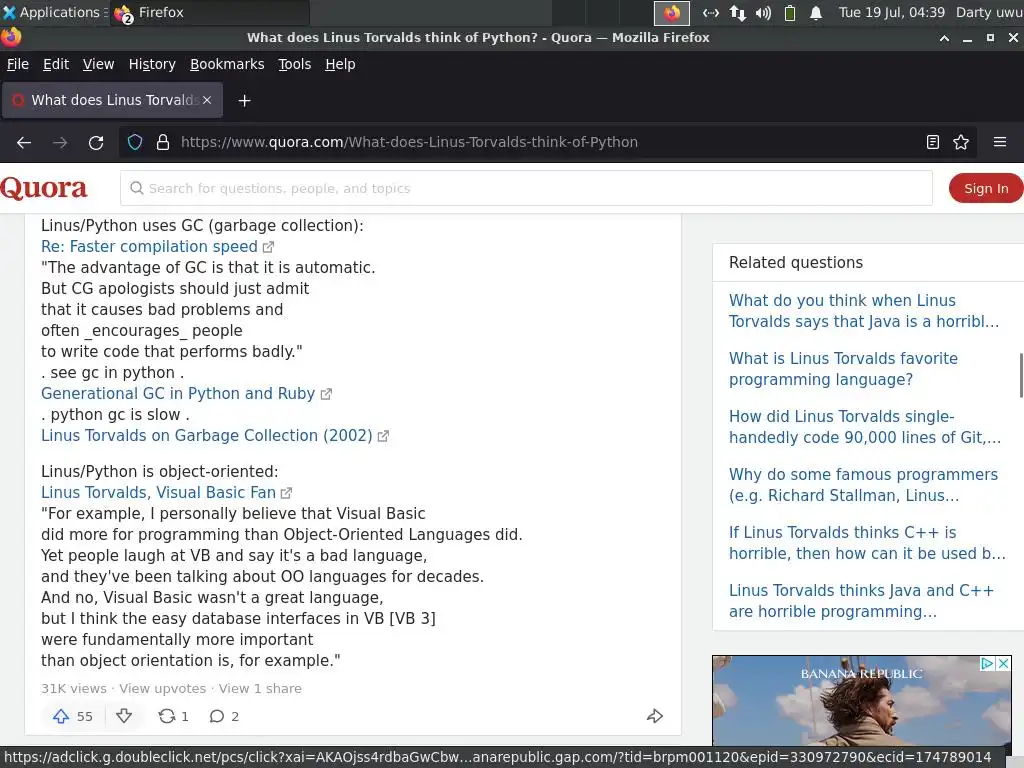Open the volume control in system tray
This screenshot has width=1024, height=768.
[x=763, y=12]
